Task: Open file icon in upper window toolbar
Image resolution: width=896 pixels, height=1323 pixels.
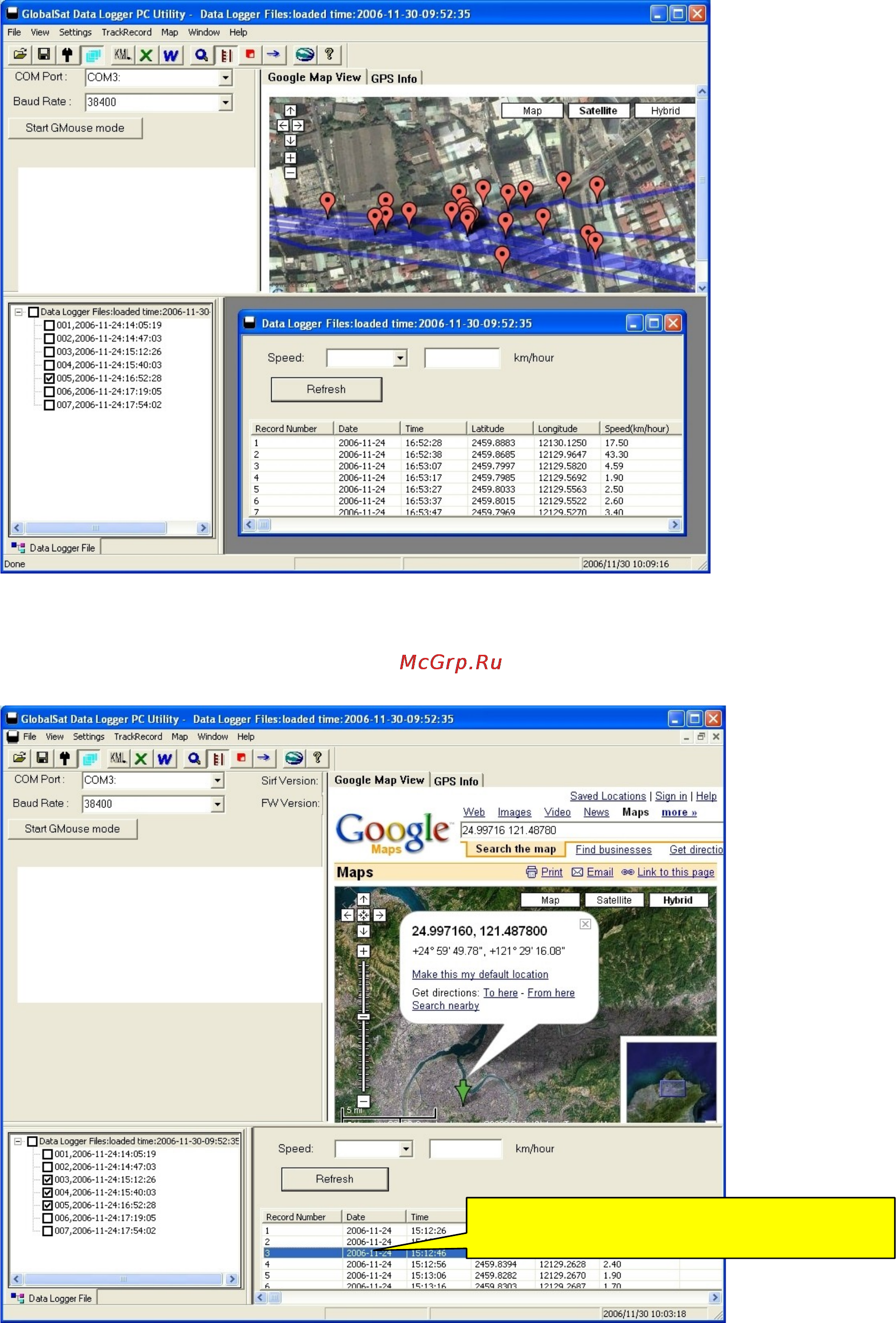Action: (x=20, y=55)
